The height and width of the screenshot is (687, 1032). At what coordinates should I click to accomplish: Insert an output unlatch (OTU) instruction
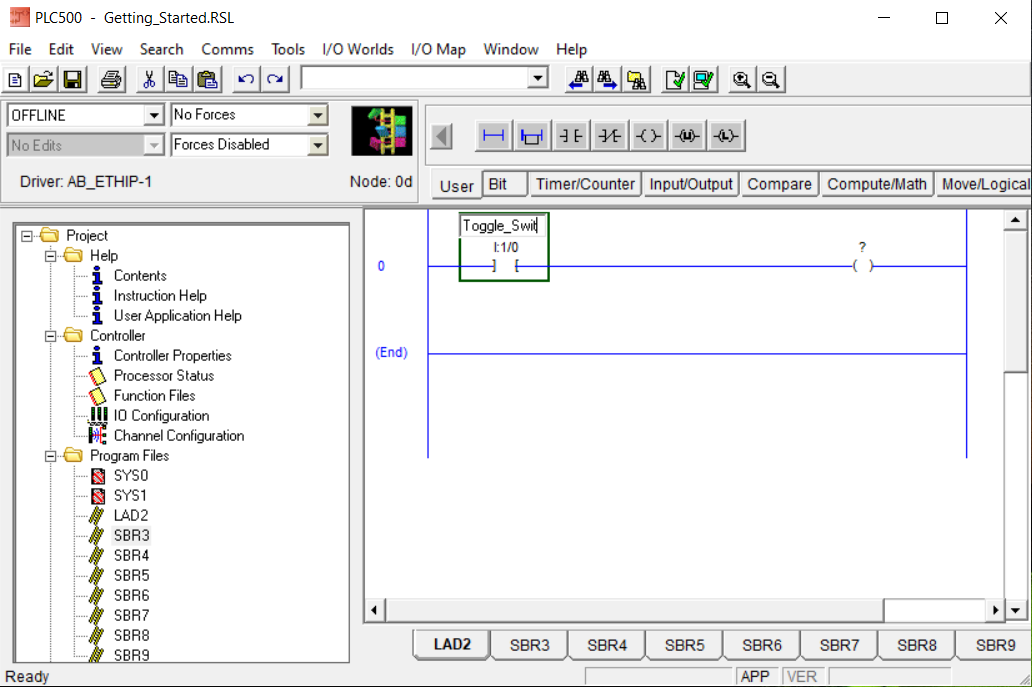[687, 136]
